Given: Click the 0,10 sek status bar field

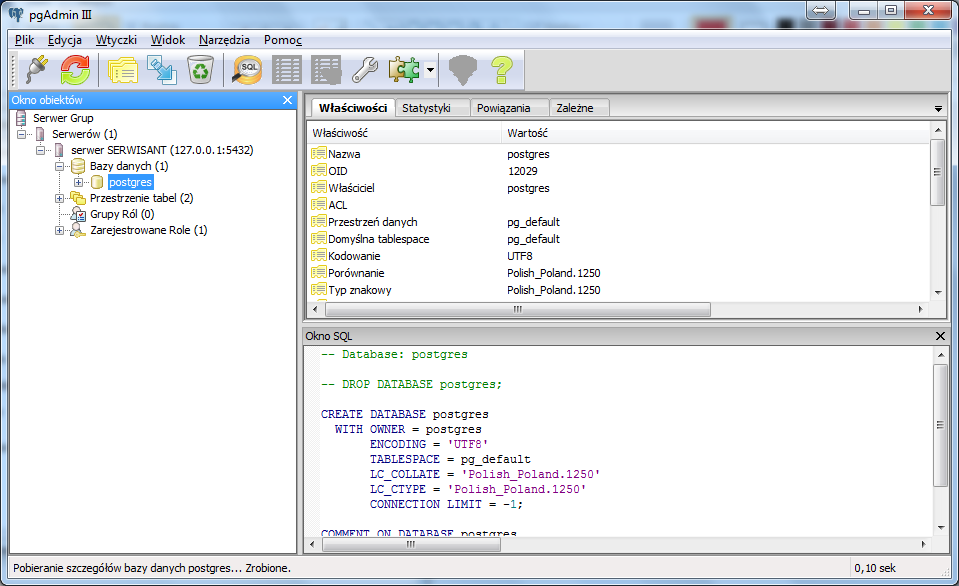Looking at the screenshot, I should coord(875,568).
